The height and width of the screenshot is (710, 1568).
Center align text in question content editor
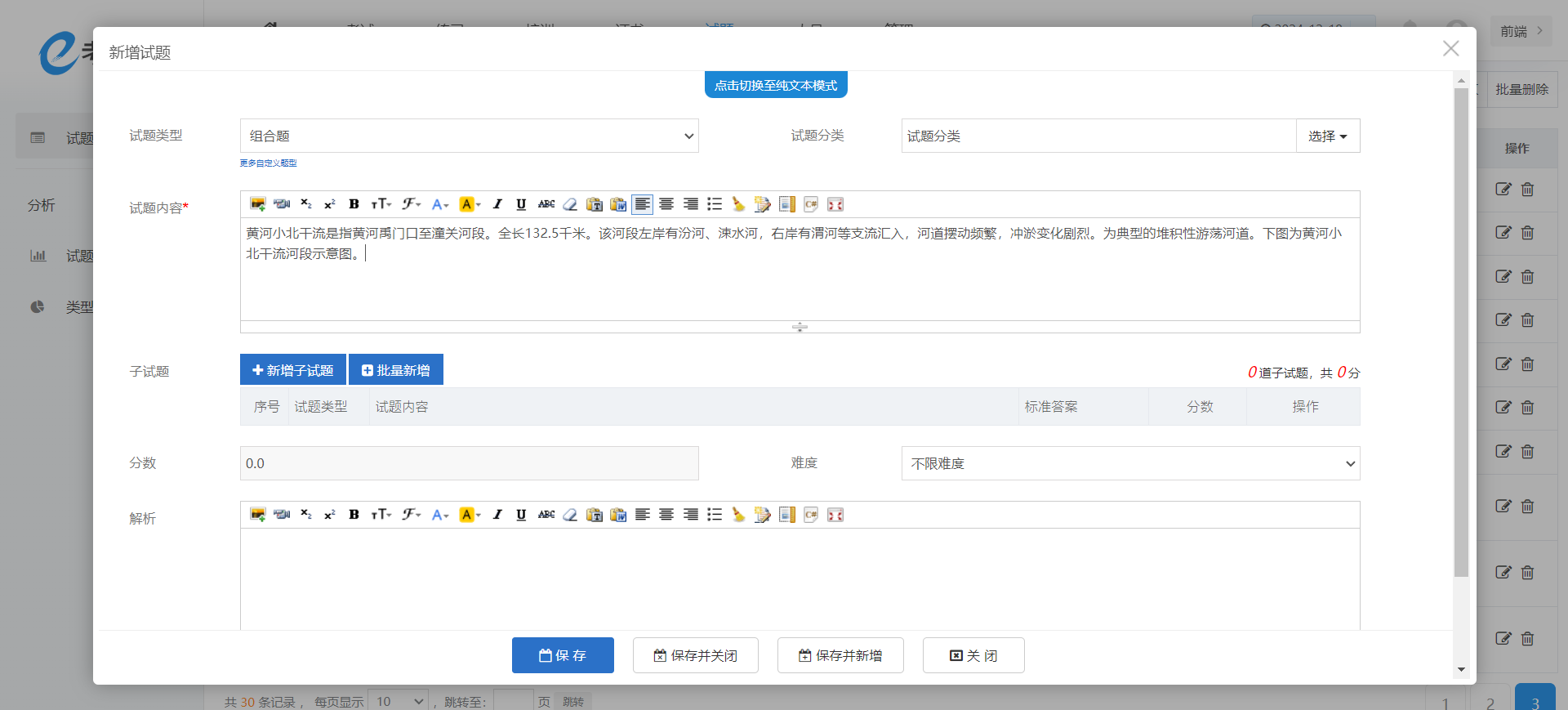[x=666, y=204]
